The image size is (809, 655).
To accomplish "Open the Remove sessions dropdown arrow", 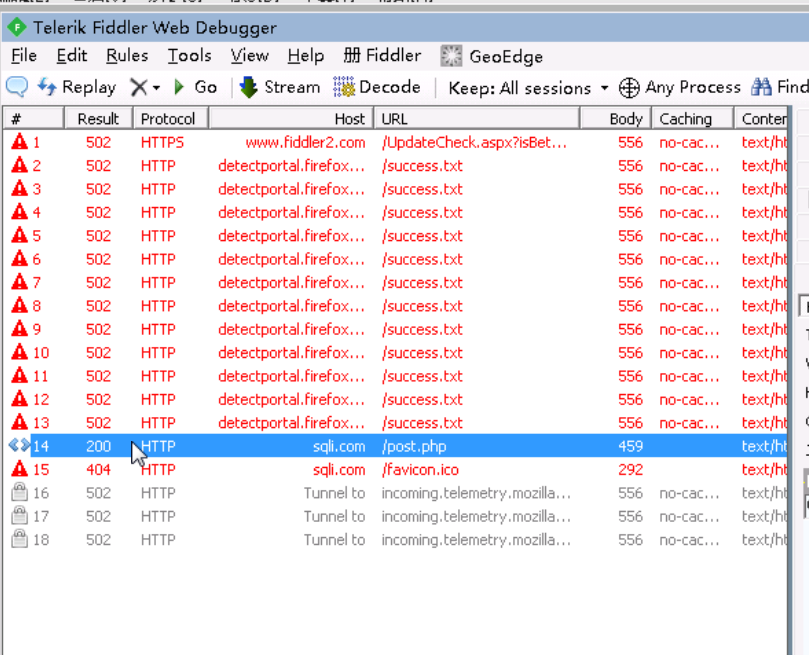I will 156,88.
